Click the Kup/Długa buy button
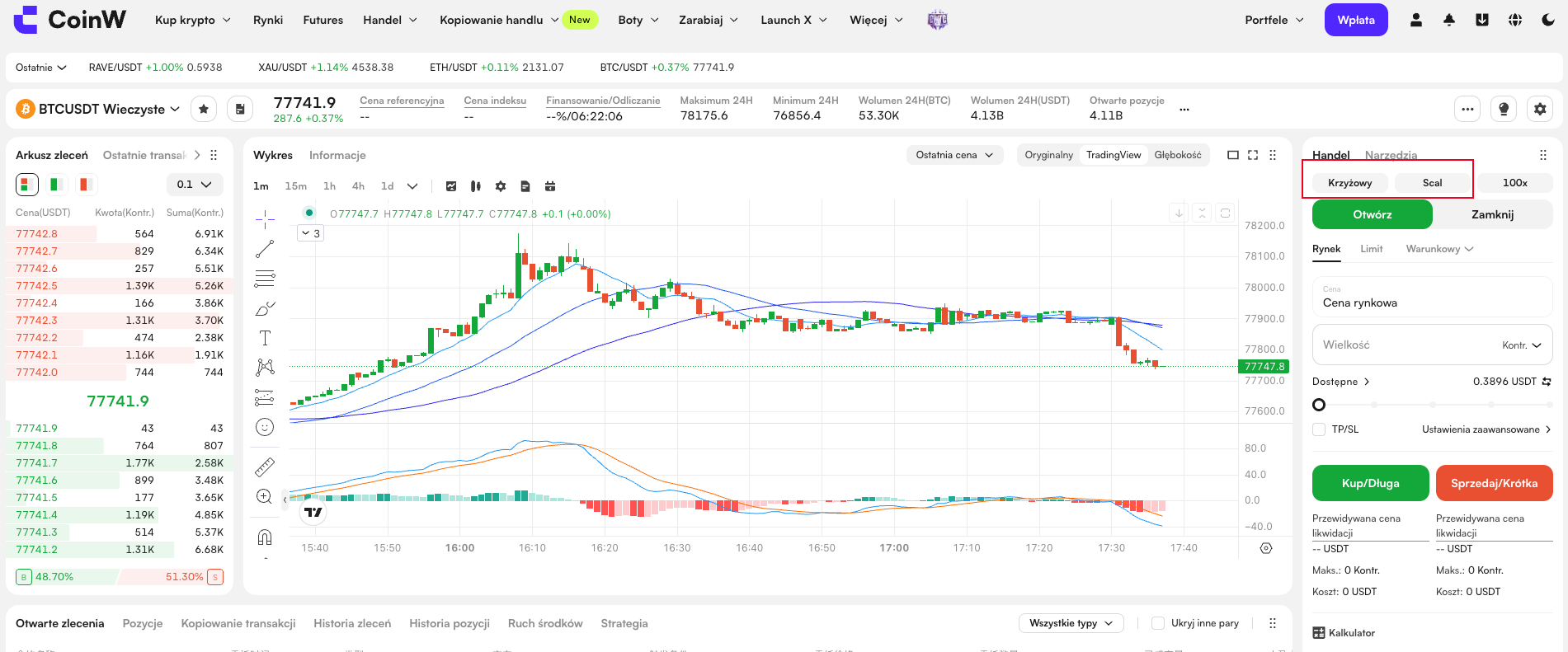Image resolution: width=1568 pixels, height=652 pixels. 1371,483
